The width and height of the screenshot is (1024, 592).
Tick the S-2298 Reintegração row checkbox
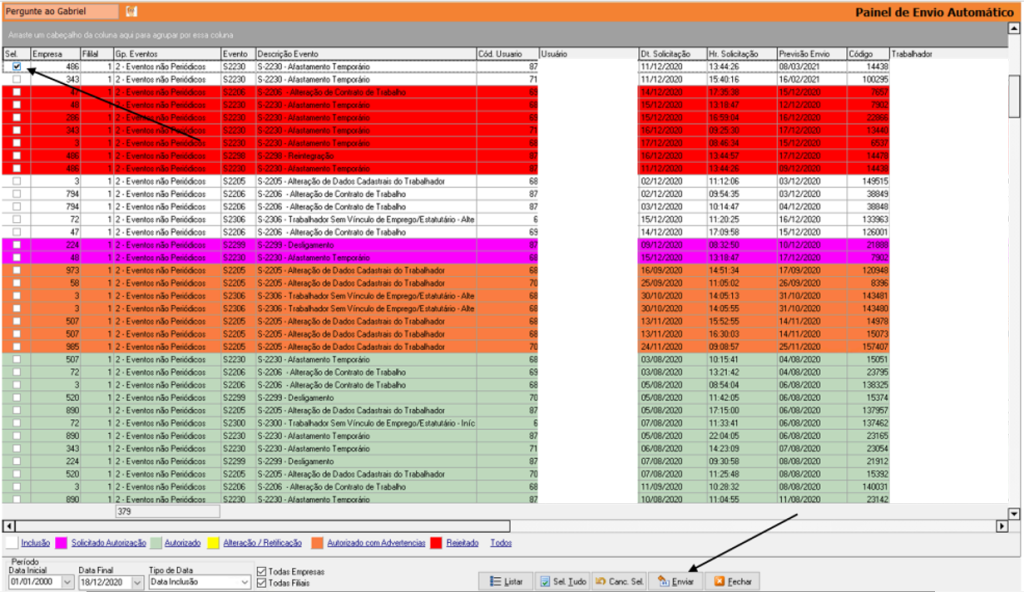click(x=17, y=156)
